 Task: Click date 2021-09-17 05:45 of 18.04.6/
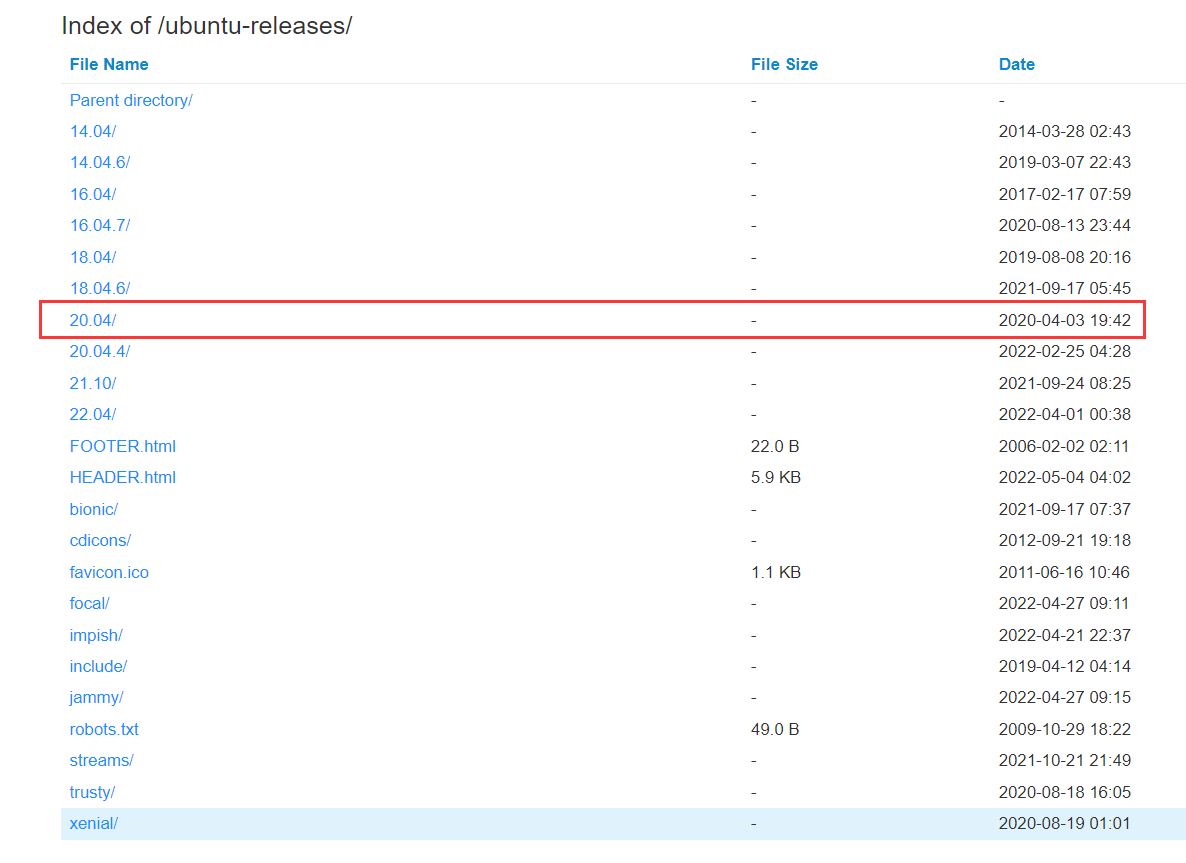[x=1064, y=288]
